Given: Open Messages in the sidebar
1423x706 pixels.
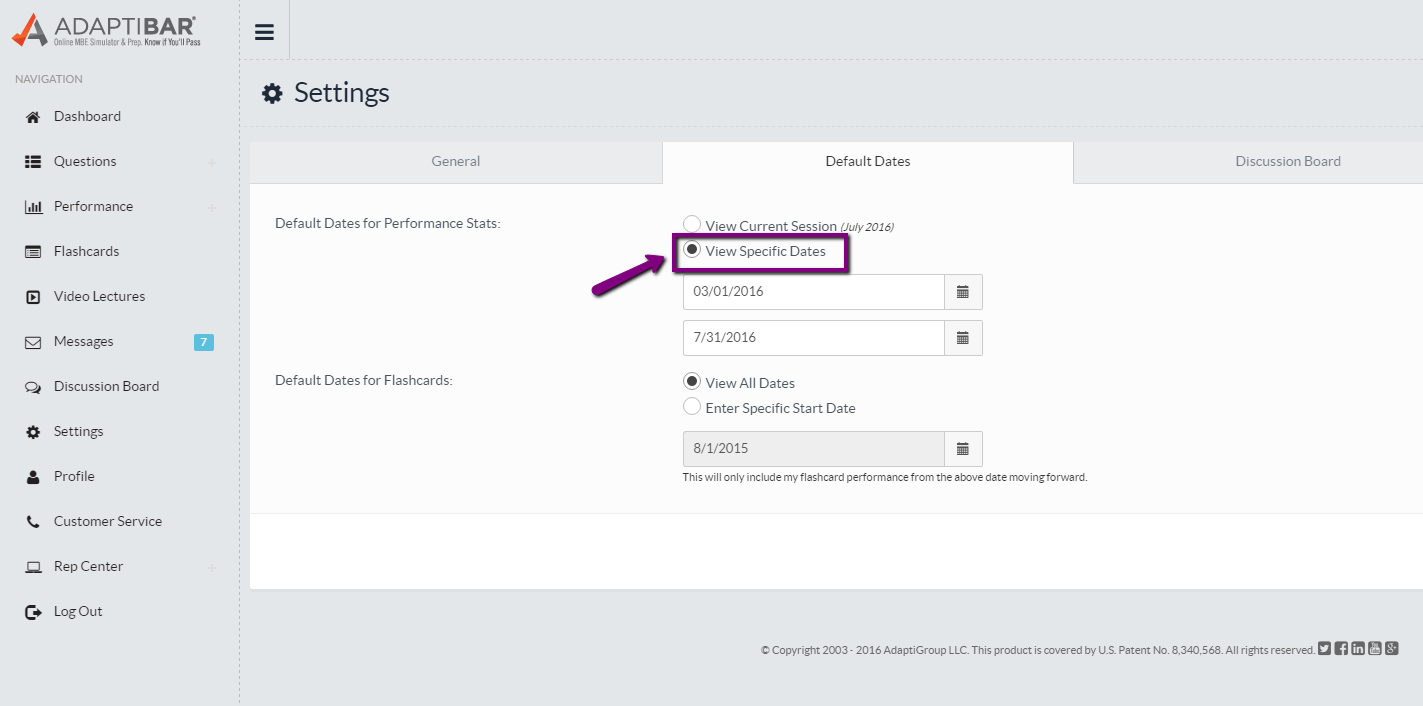Looking at the screenshot, I should tap(84, 342).
